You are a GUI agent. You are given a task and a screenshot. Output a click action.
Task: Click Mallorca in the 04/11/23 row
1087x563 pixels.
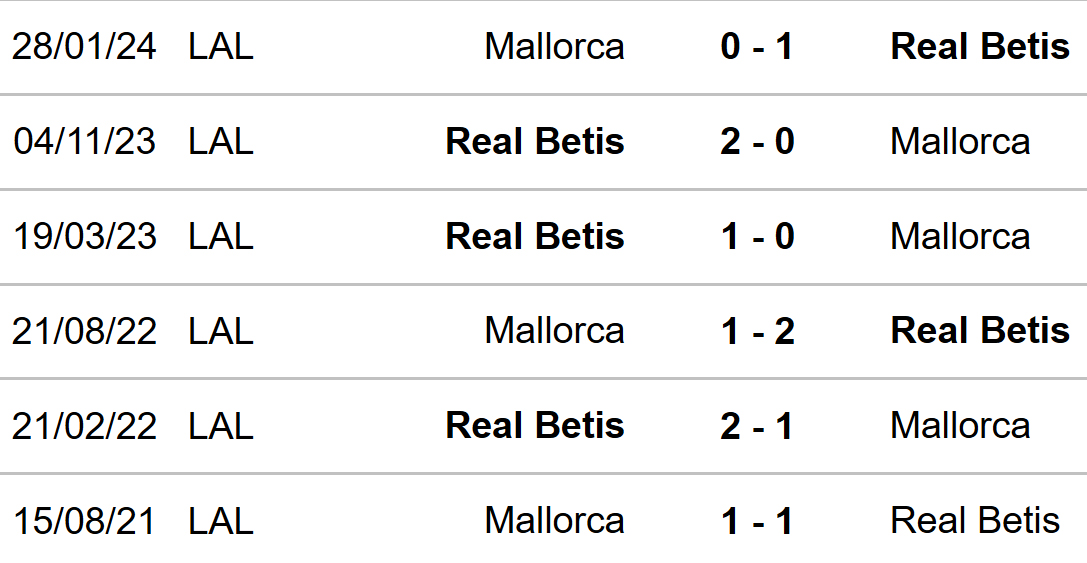(x=960, y=141)
